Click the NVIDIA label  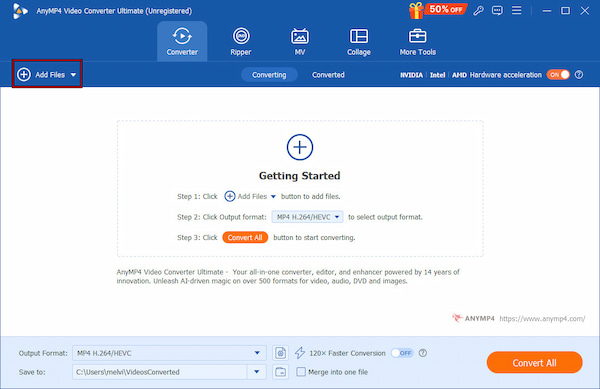(x=411, y=75)
